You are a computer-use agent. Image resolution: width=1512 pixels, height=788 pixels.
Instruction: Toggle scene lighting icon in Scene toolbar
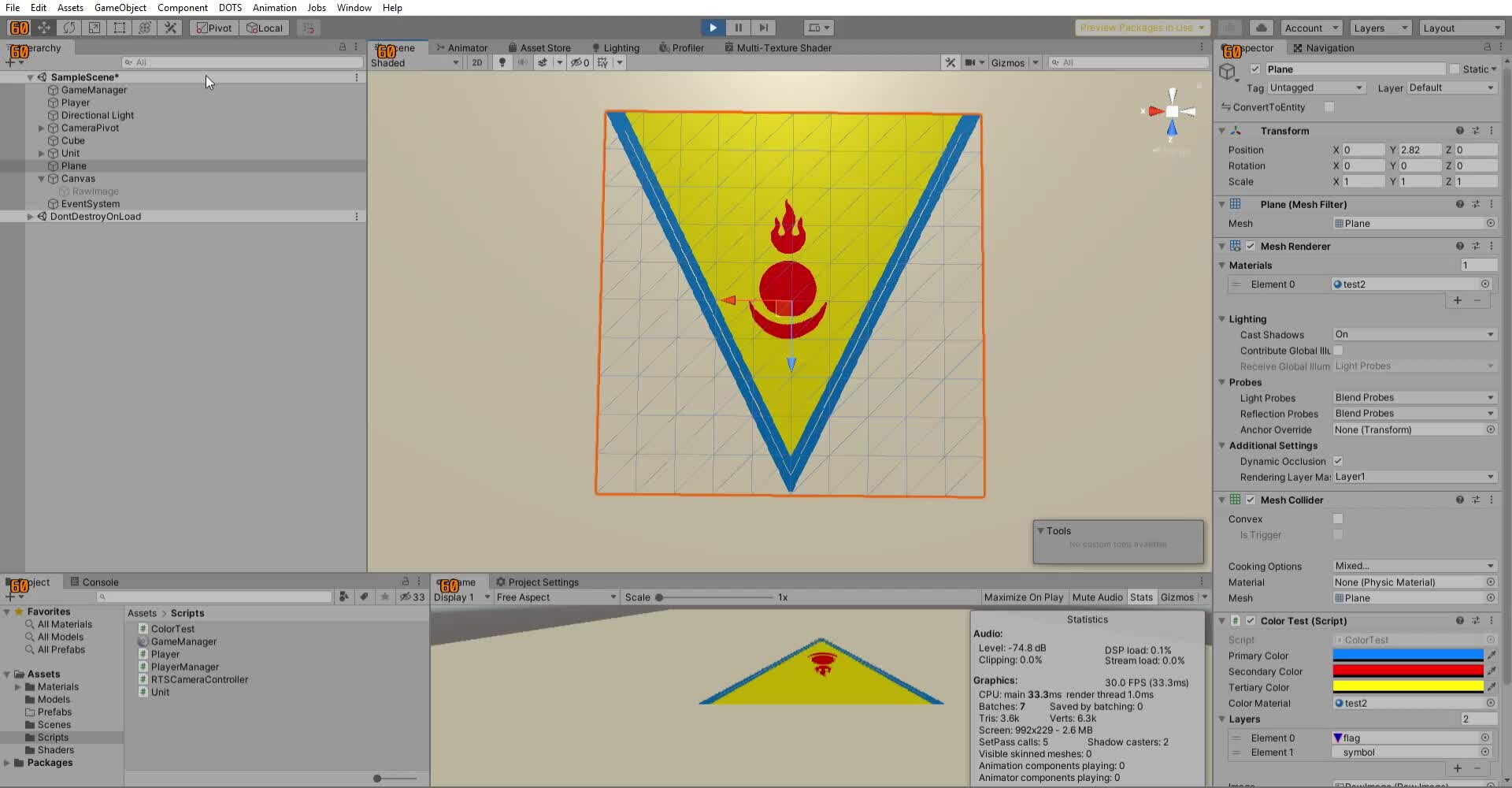pos(502,62)
